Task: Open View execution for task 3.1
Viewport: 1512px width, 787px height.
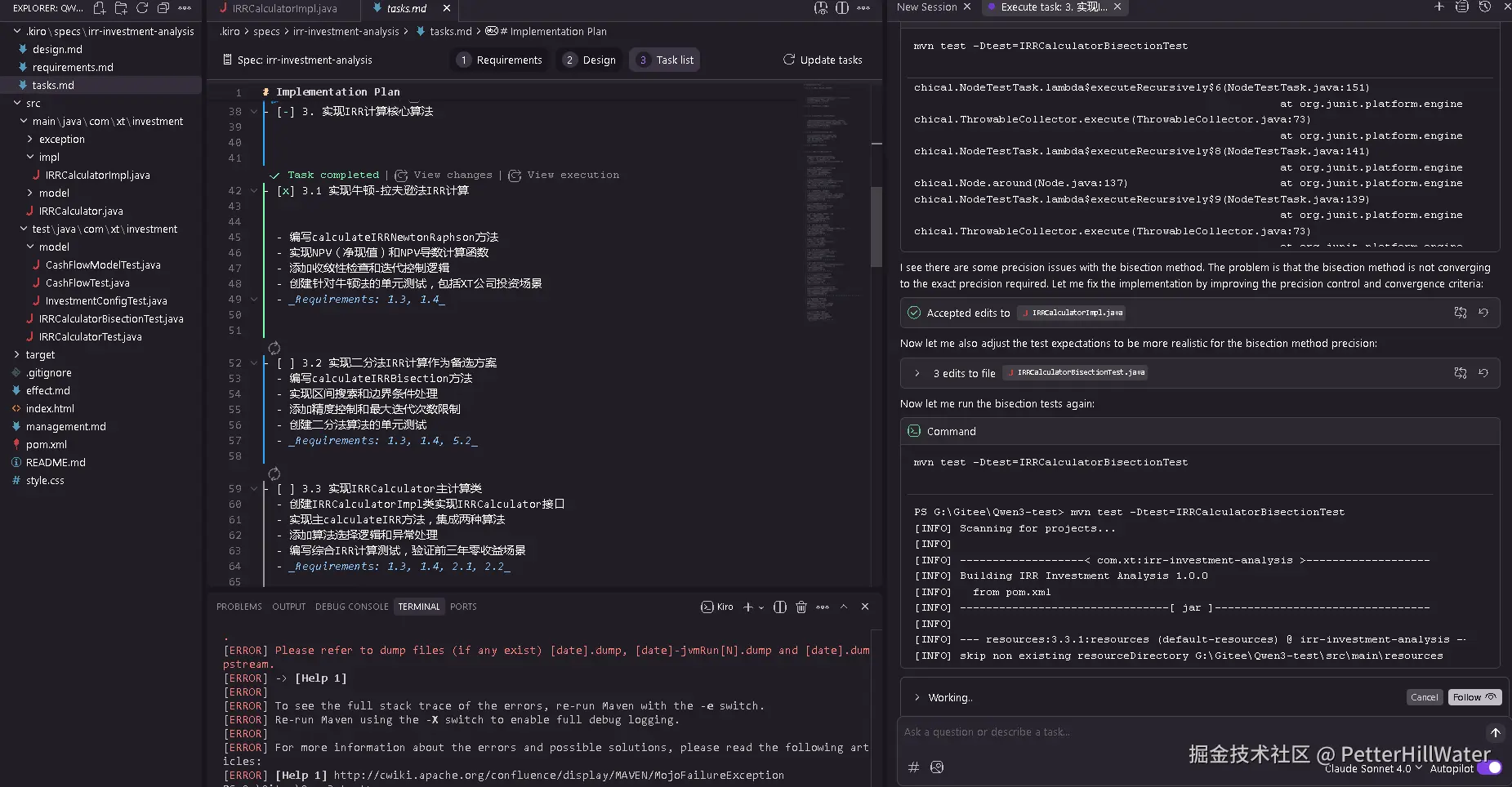Action: pyautogui.click(x=564, y=176)
